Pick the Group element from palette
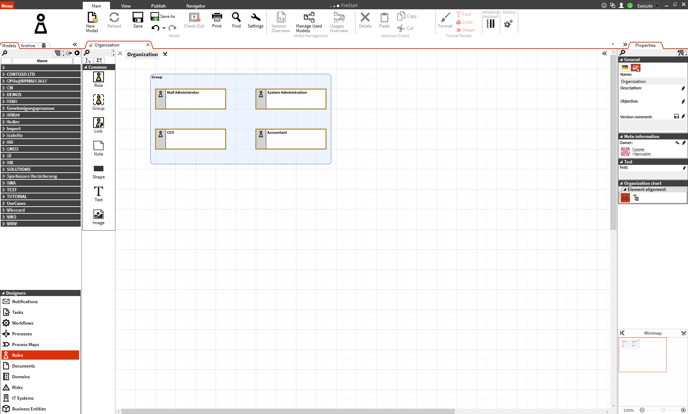 pos(98,102)
